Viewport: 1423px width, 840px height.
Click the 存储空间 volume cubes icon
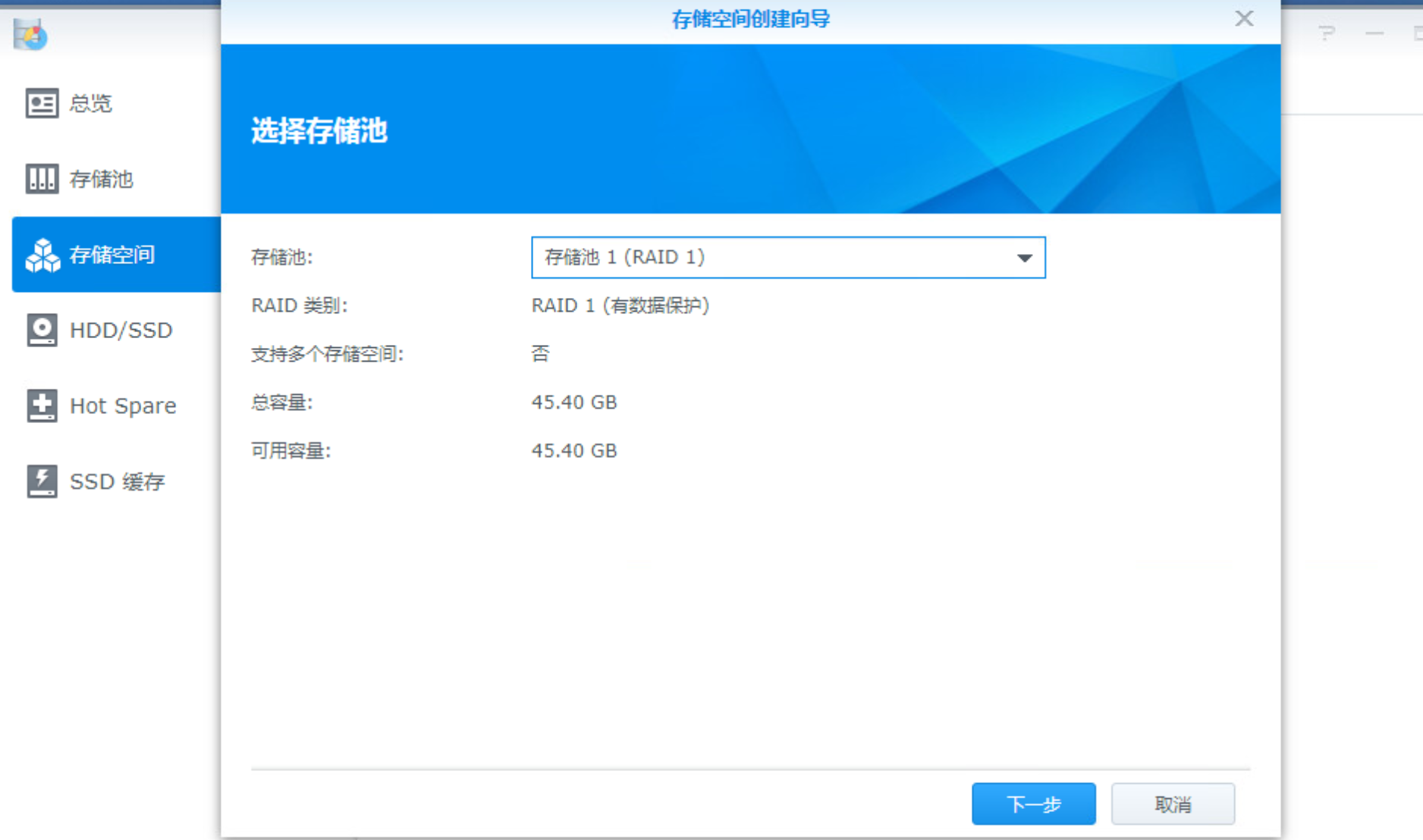click(x=42, y=255)
